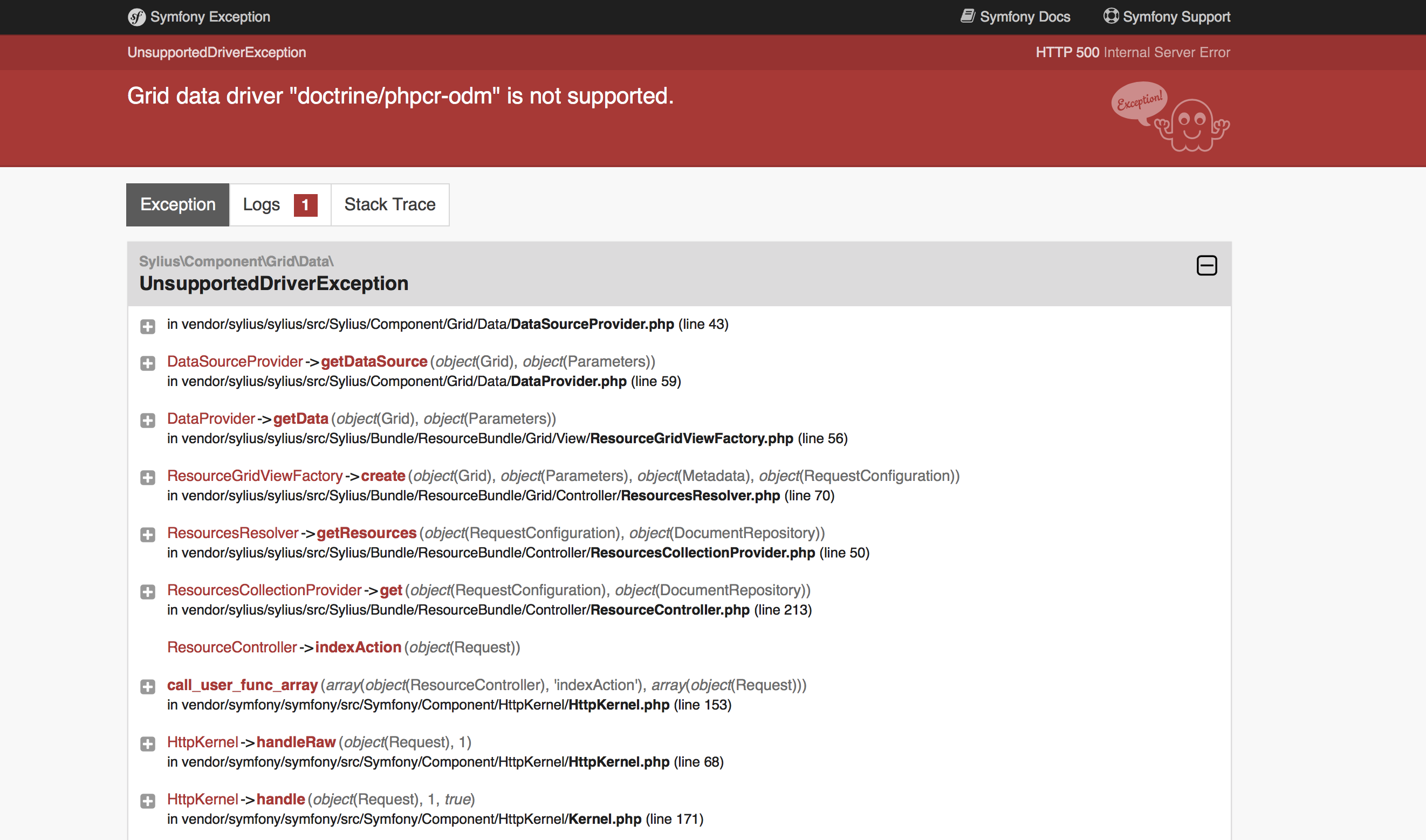1426x840 pixels.
Task: Expand the HttpKernel handleRaw trace entry
Action: tap(148, 744)
